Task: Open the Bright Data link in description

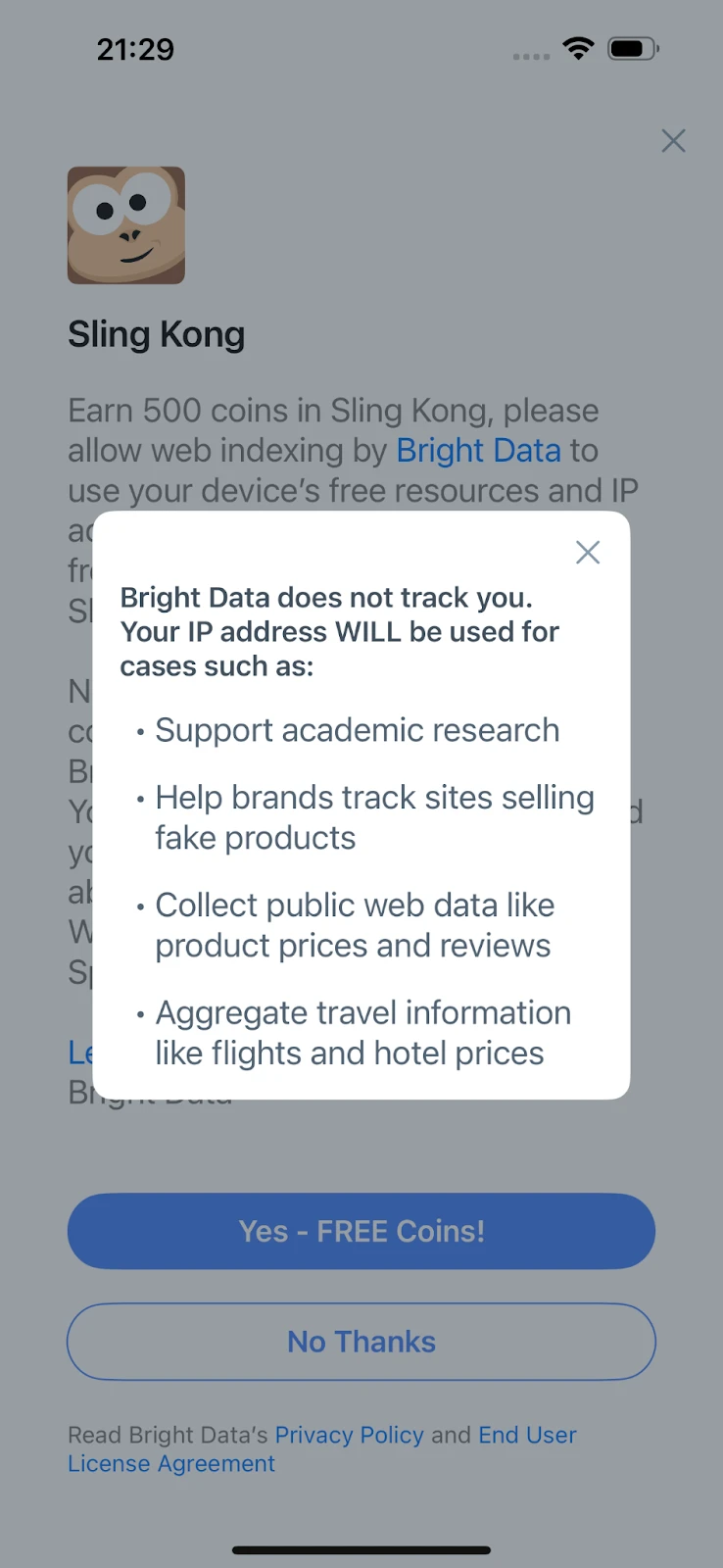Action: pos(478,451)
